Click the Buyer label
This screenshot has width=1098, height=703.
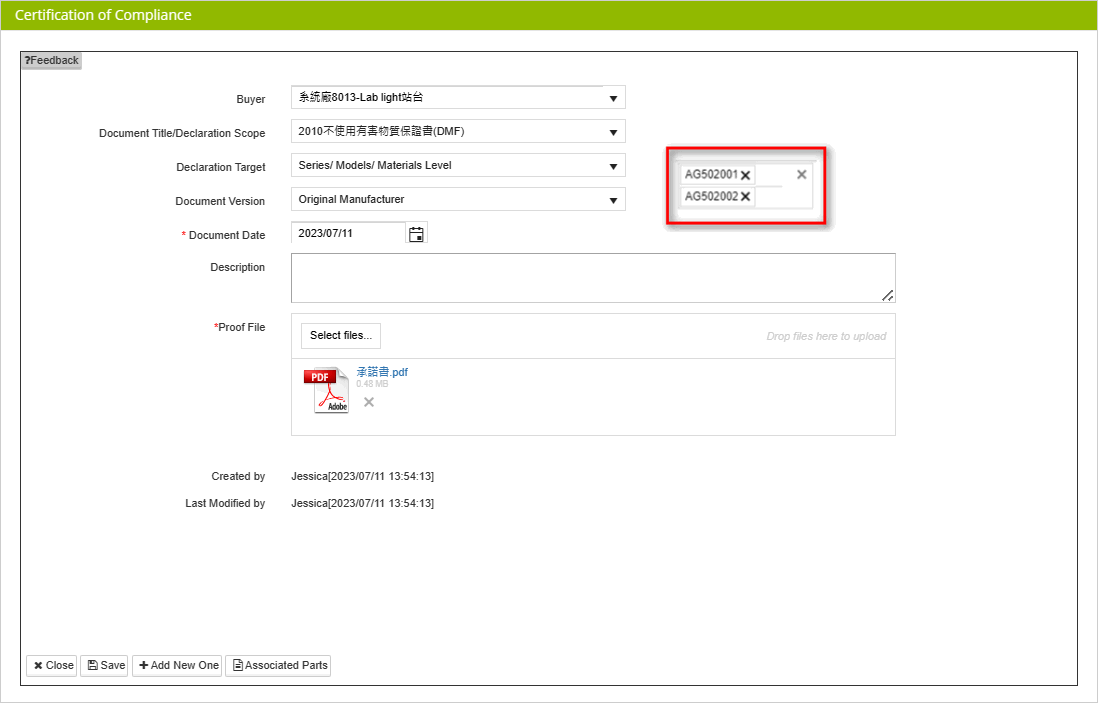[x=251, y=99]
